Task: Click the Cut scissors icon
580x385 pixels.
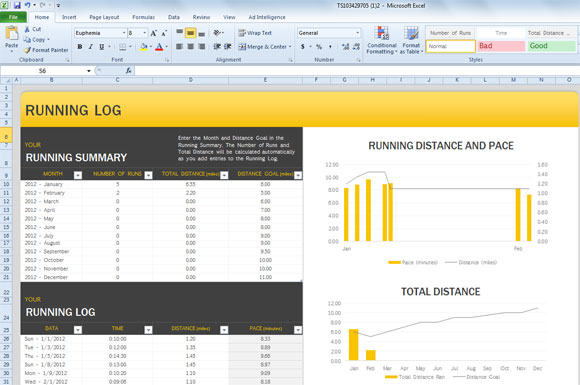Action: click(x=27, y=29)
